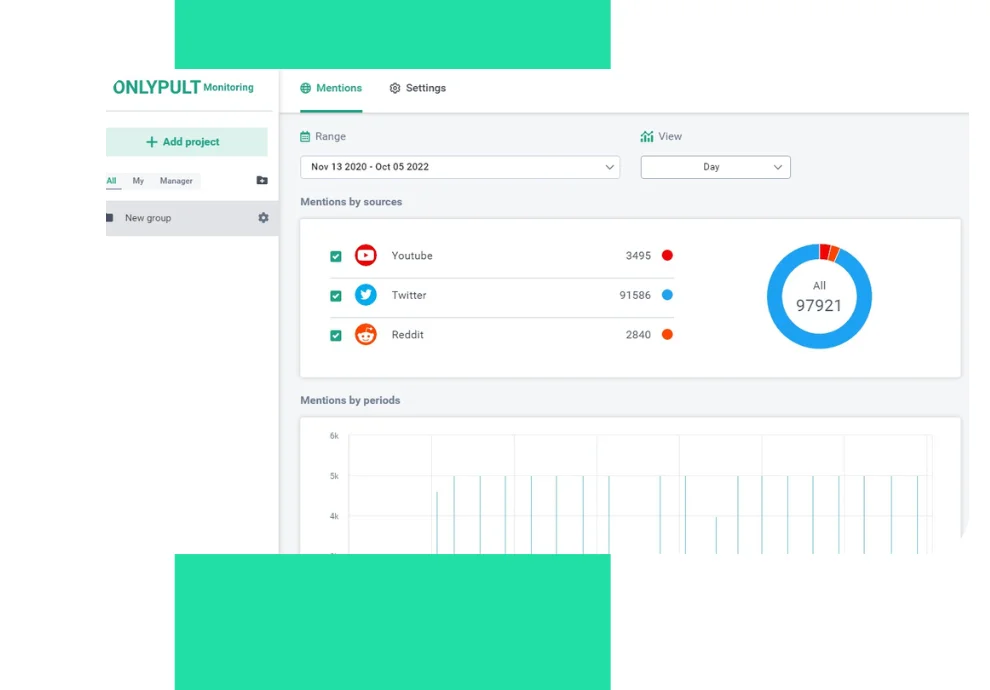Click the red YouTube color dot
Screen dimensions: 990x690
click(x=668, y=255)
